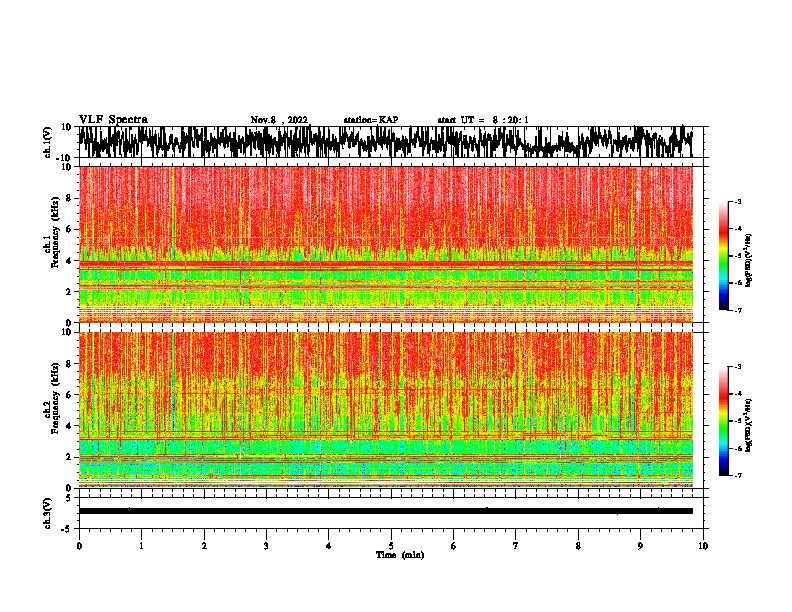The image size is (792, 612).
Task: Click the "5" tick on ch.3(V) axis
Action: [69, 498]
